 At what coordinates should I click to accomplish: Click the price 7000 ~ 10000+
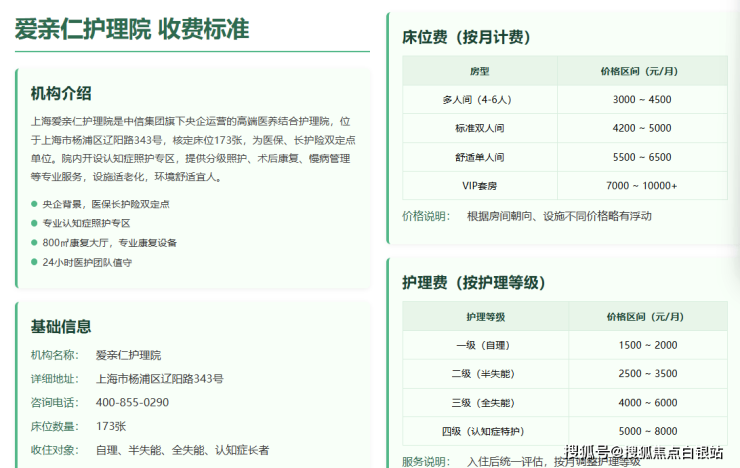point(642,186)
